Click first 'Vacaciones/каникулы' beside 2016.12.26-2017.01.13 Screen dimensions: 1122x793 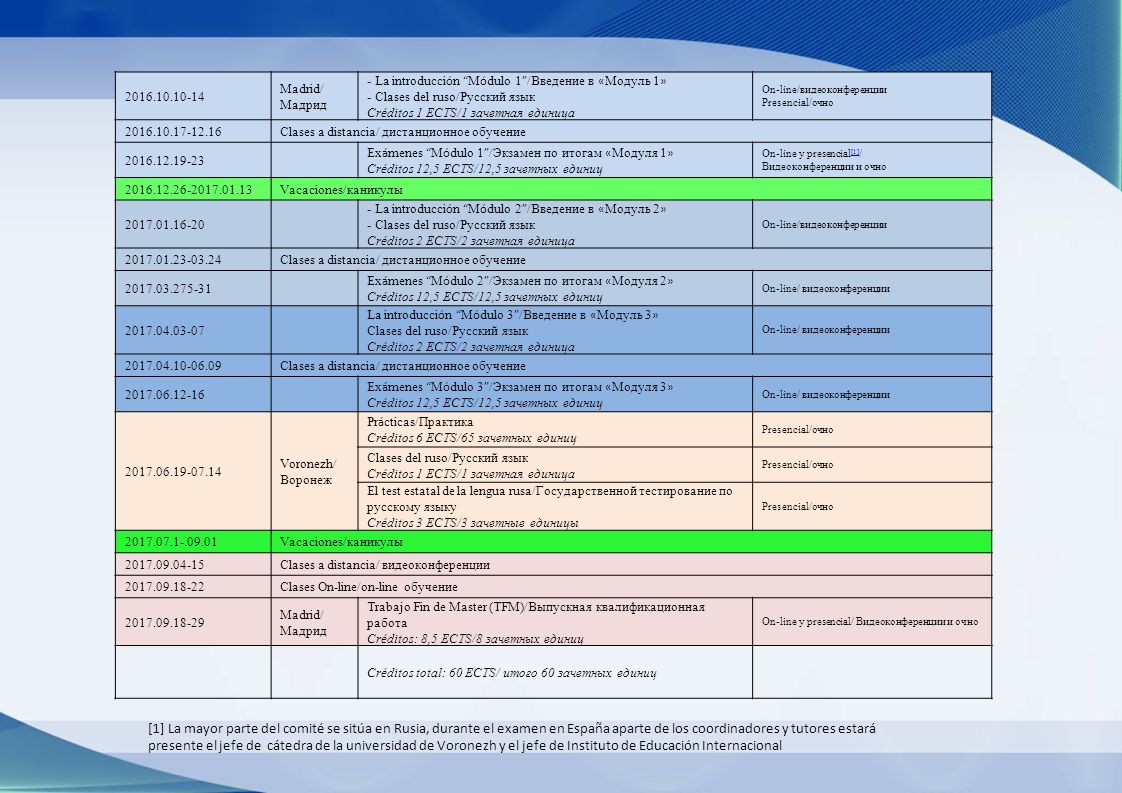[341, 190]
